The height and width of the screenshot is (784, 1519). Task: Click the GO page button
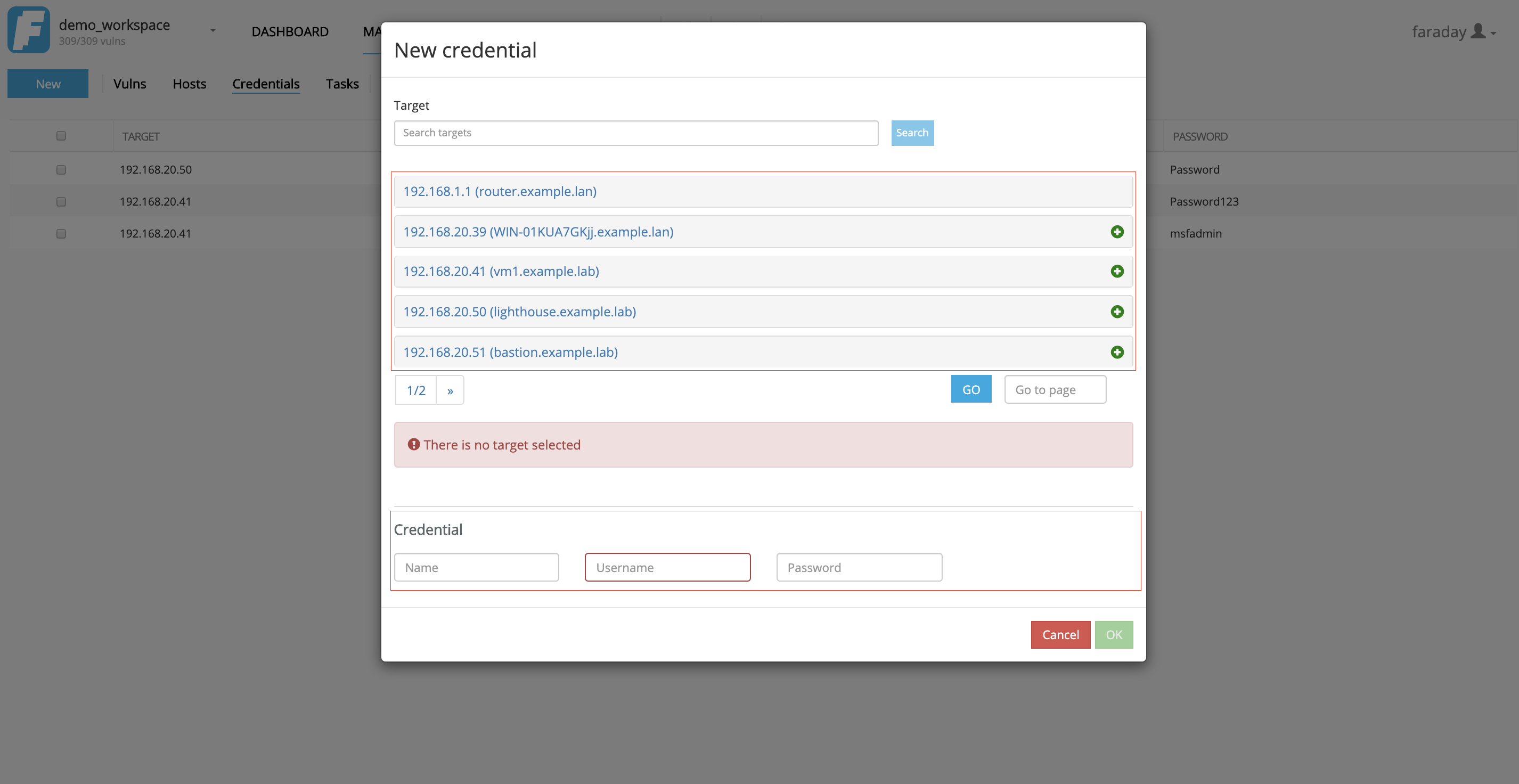[970, 390]
